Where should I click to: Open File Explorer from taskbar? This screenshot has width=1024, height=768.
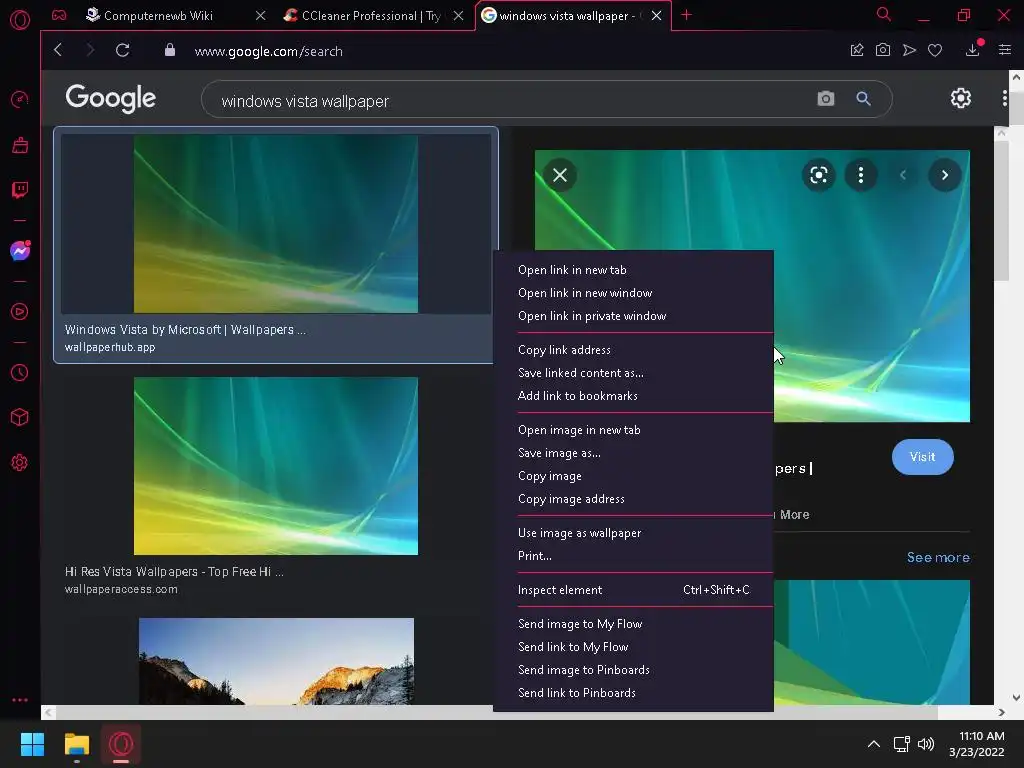click(76, 744)
